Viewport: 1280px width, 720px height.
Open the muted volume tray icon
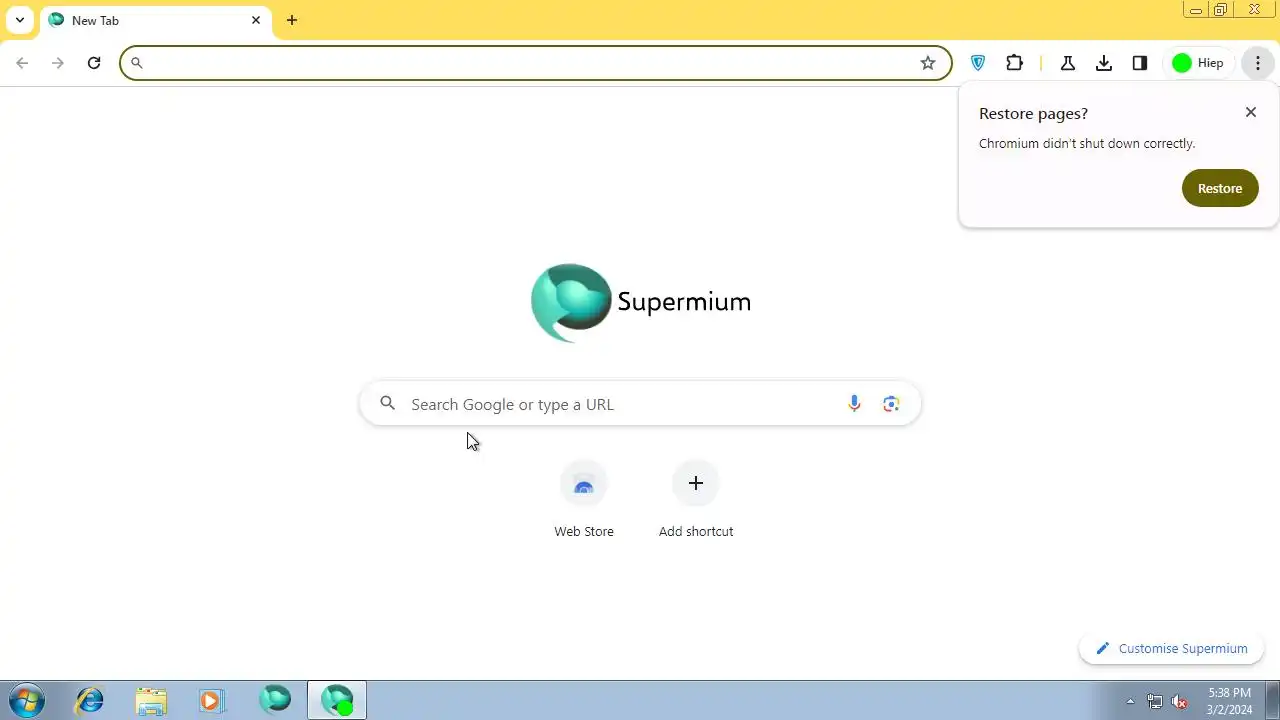pyautogui.click(x=1180, y=701)
